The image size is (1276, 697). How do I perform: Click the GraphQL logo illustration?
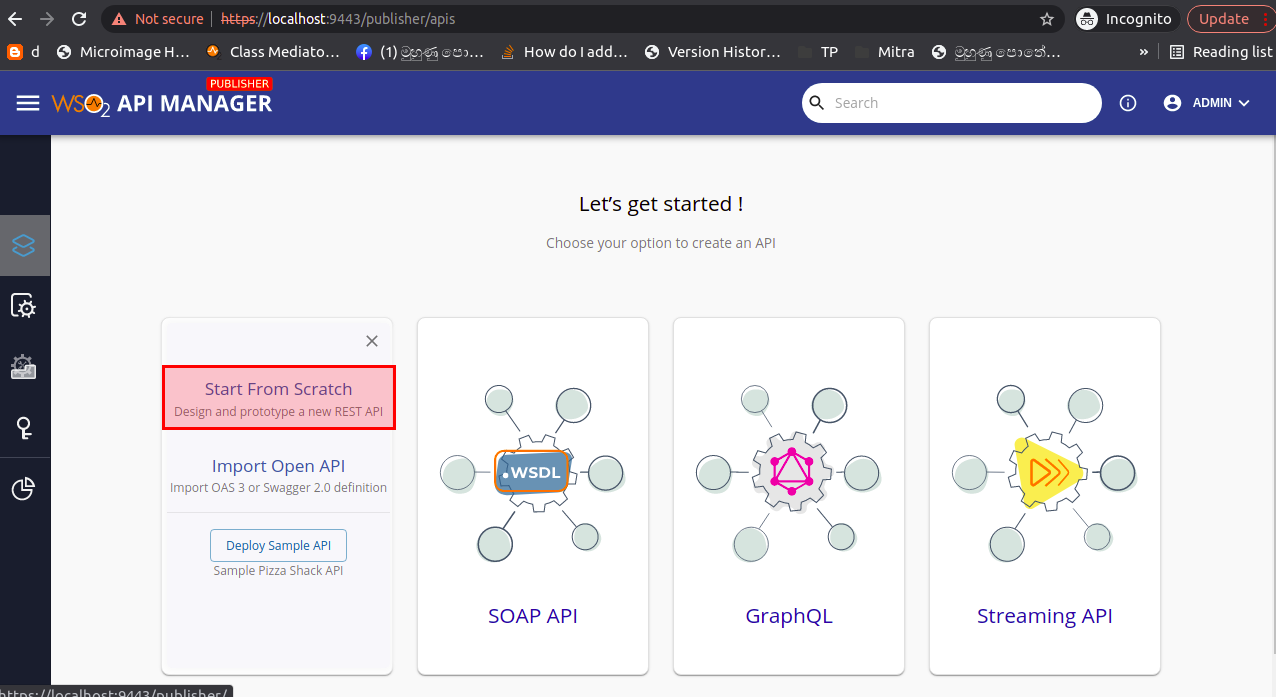pos(789,472)
